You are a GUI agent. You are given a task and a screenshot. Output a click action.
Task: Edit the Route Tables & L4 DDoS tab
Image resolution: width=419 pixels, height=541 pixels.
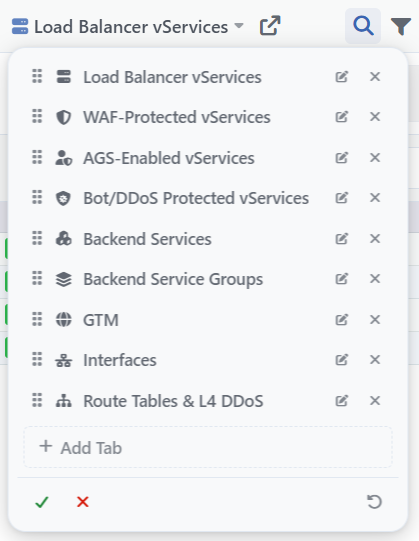tap(341, 401)
